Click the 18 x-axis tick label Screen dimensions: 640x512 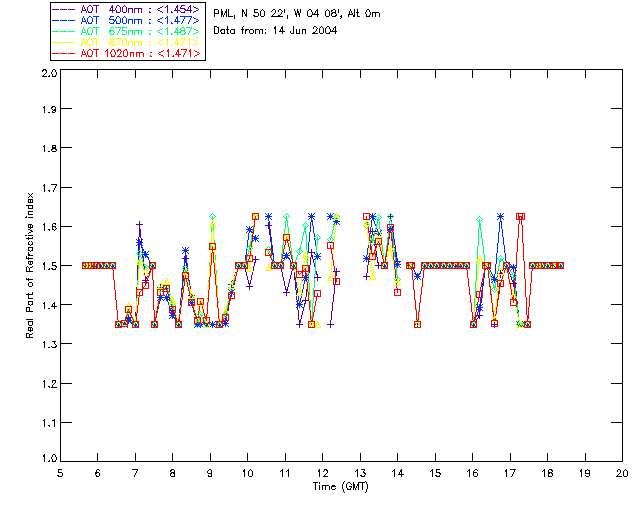547,473
